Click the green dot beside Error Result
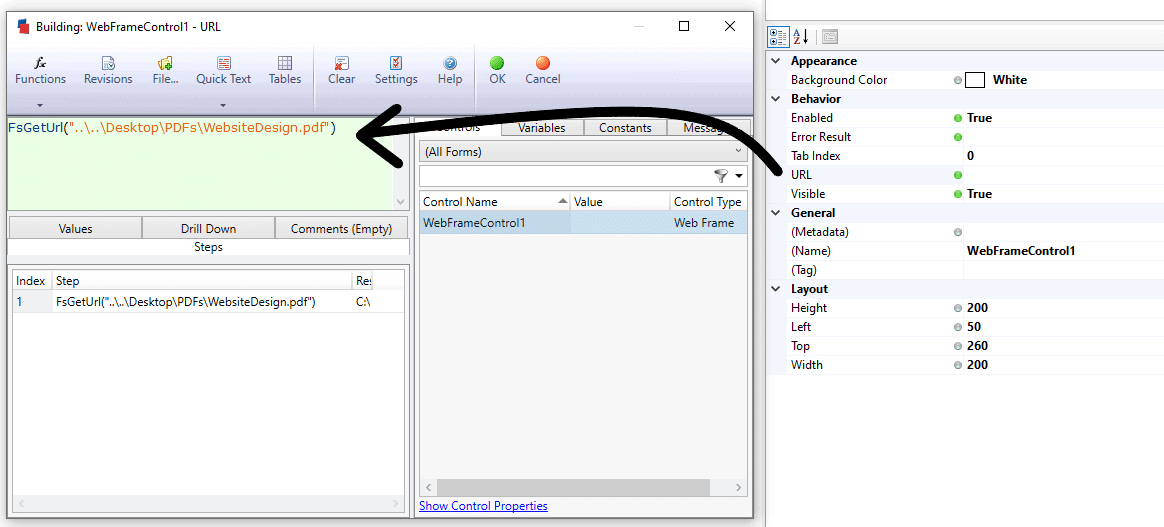1164x527 pixels. 958,137
